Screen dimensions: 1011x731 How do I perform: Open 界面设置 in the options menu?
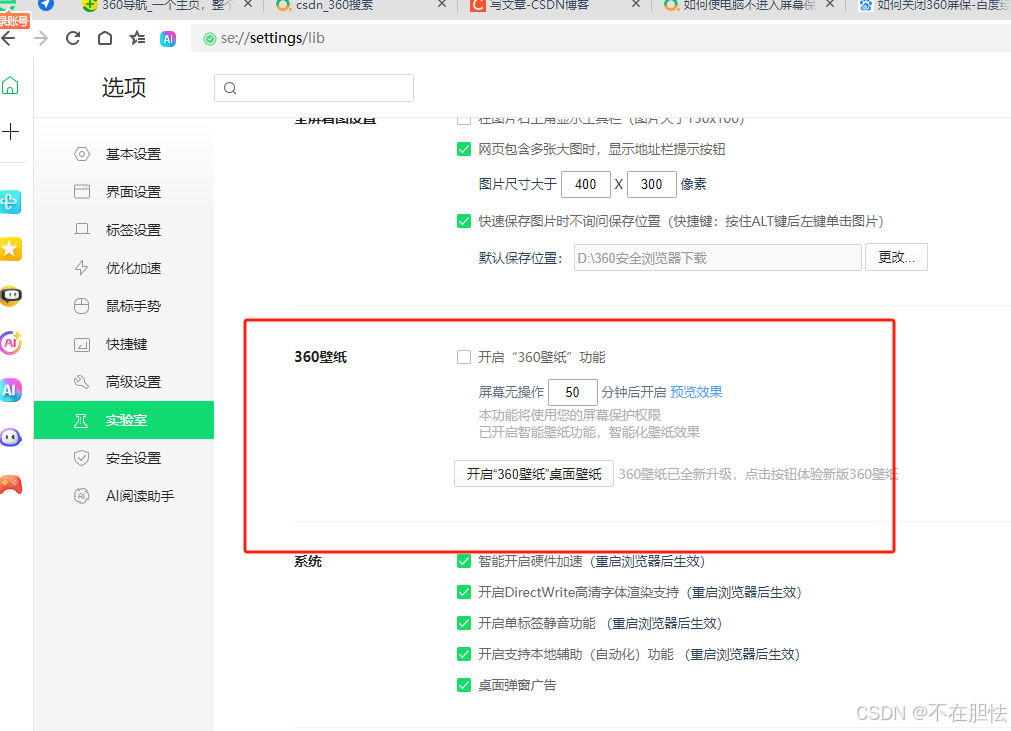point(124,192)
